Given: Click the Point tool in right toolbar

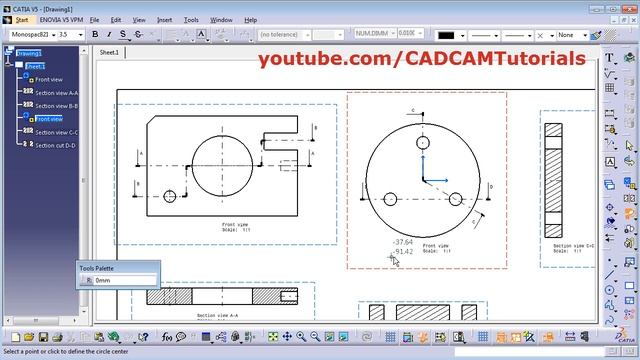Looking at the screenshot, I should (x=609, y=260).
